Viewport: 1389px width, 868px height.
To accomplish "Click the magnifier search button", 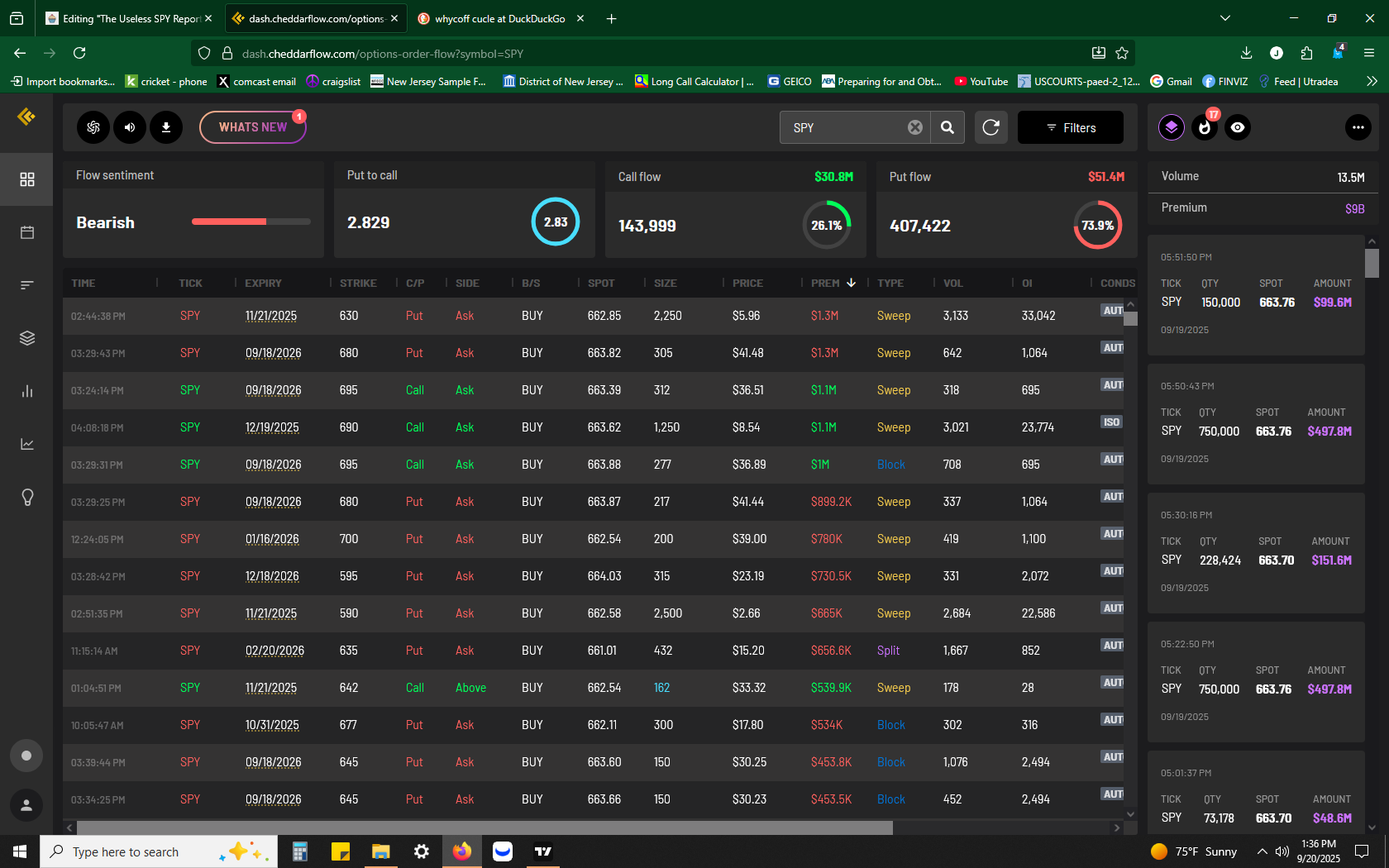I will [x=947, y=127].
